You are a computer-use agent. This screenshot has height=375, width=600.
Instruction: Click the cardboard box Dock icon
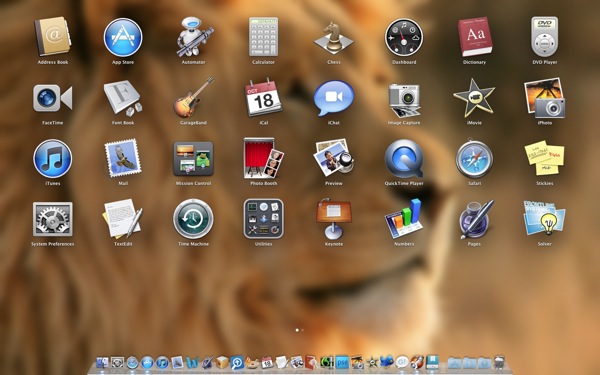[222, 362]
